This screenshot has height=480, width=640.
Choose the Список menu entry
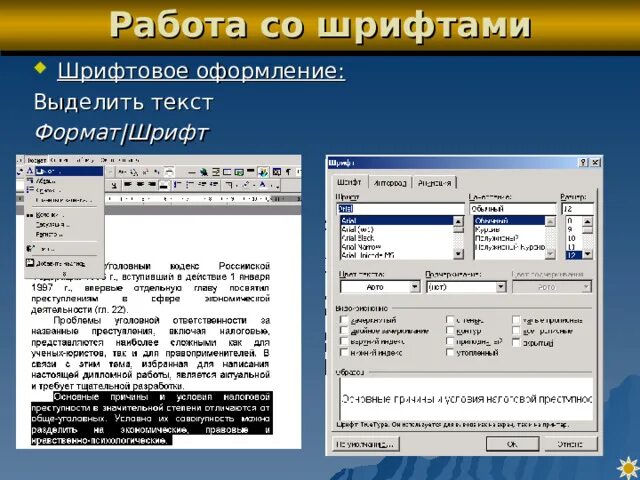[63, 190]
